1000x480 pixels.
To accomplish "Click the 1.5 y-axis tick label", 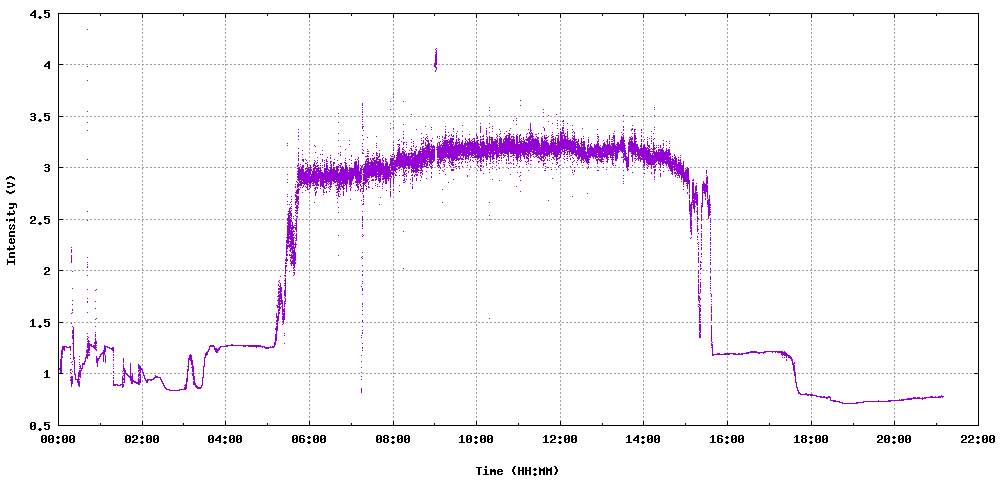I will pos(41,323).
